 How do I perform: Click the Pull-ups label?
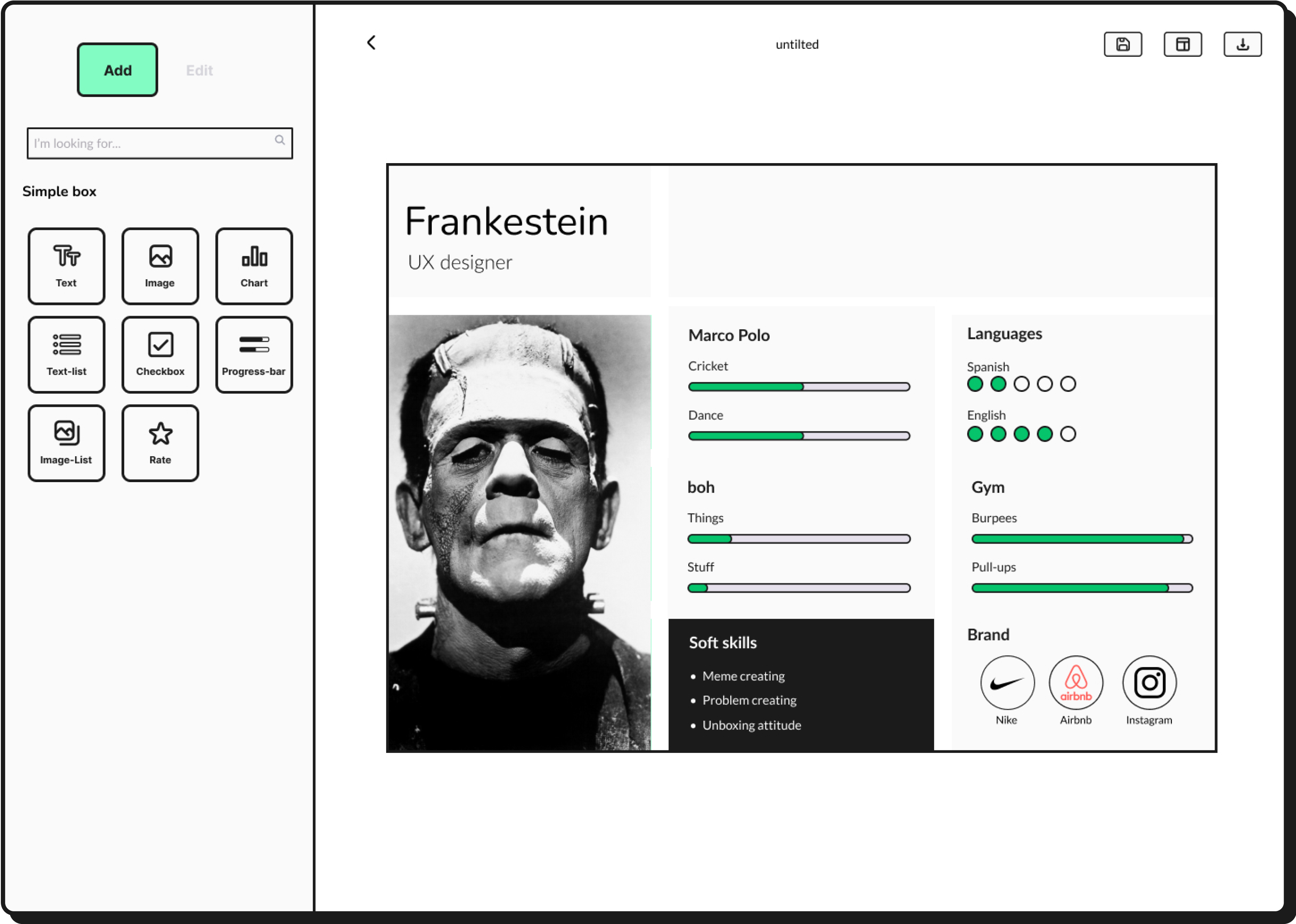point(993,567)
